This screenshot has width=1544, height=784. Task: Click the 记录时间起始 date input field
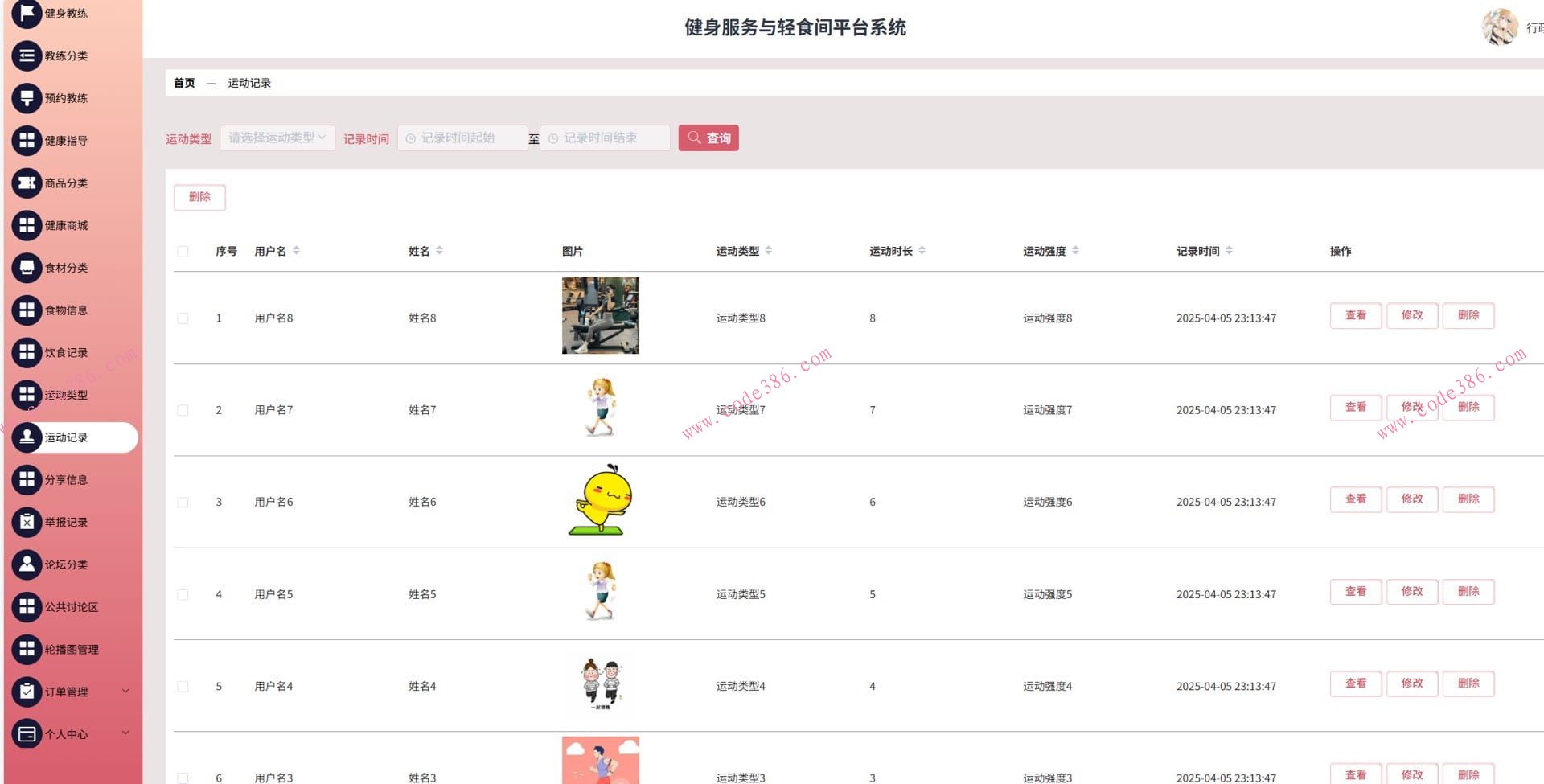(462, 138)
